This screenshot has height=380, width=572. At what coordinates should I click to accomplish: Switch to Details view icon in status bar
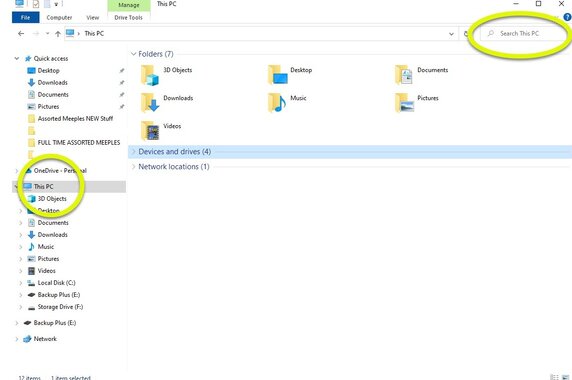click(x=554, y=377)
